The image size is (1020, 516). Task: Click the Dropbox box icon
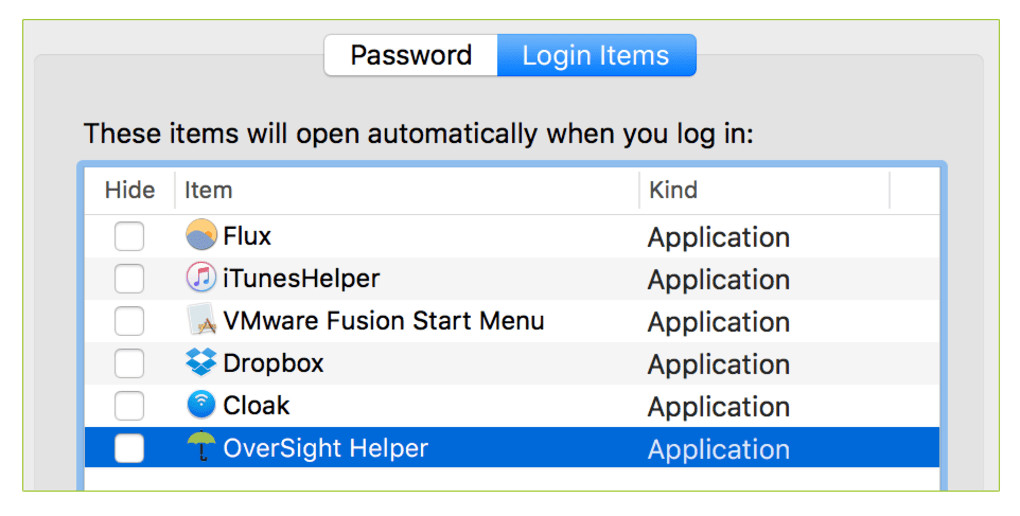tap(201, 362)
